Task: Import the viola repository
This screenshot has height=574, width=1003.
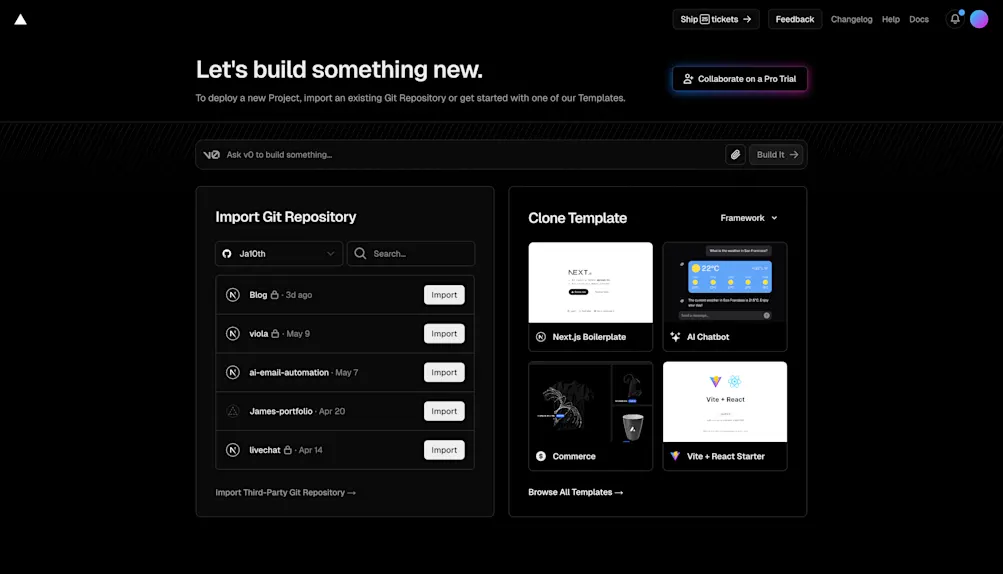Action: (x=444, y=334)
